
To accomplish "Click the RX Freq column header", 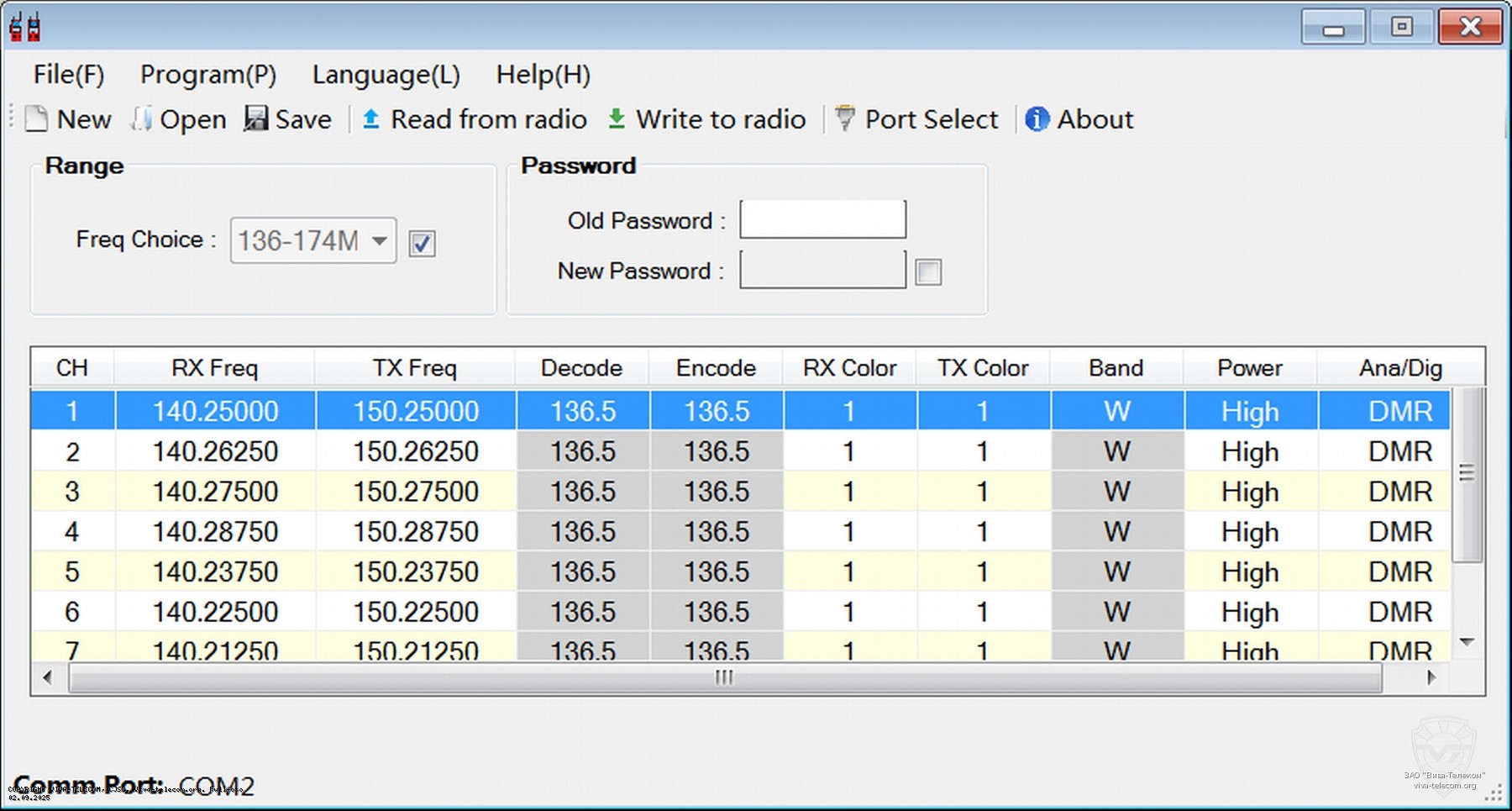I will [214, 368].
